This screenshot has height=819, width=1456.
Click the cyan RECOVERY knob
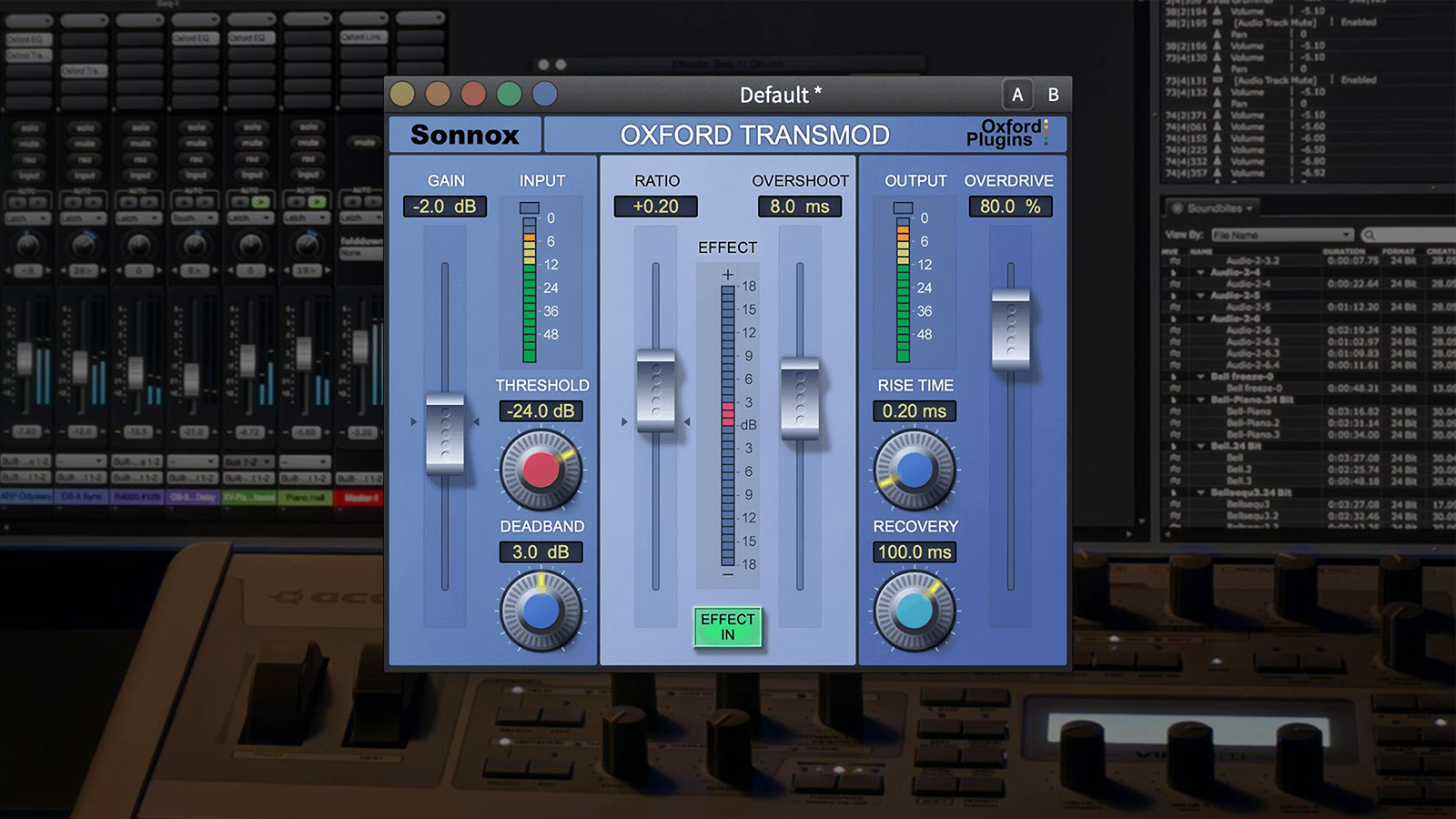(915, 612)
